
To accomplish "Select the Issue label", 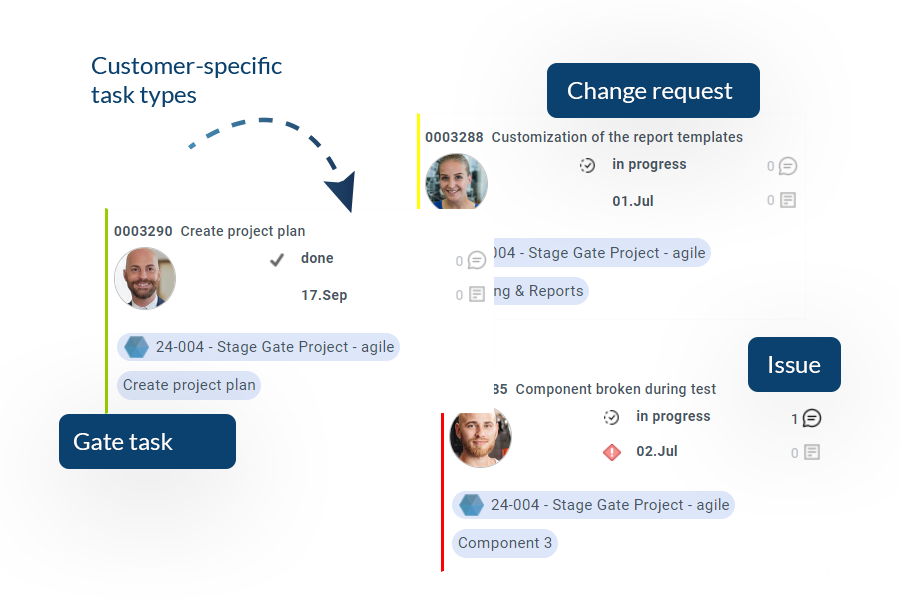I will click(794, 365).
